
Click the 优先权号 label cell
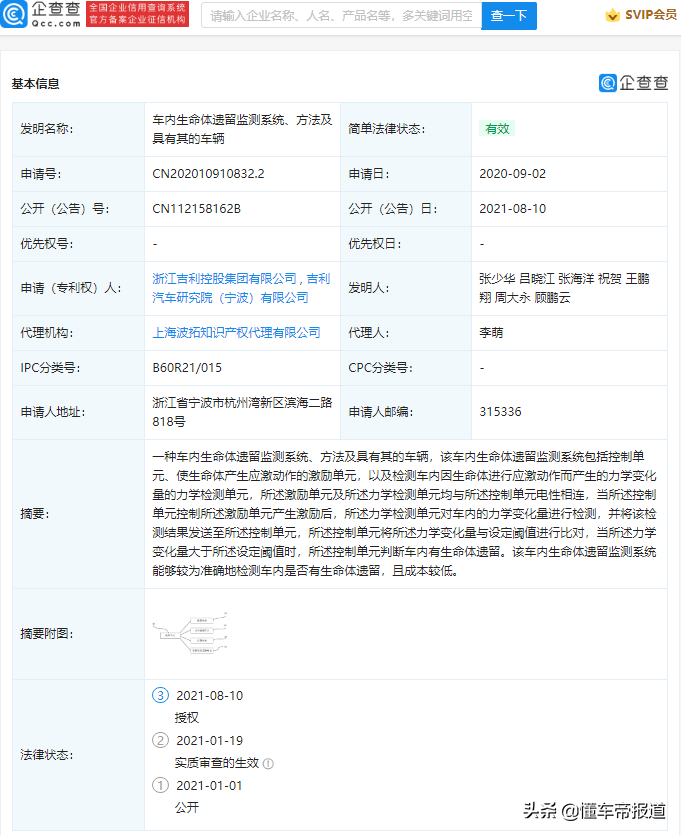pyautogui.click(x=78, y=244)
